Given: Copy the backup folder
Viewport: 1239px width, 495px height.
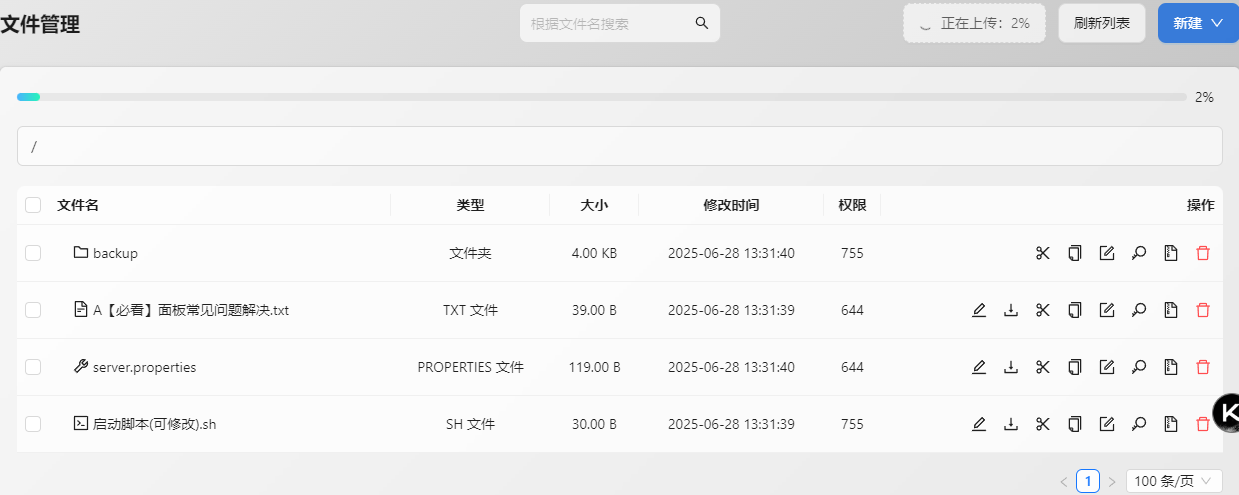Looking at the screenshot, I should coord(1075,253).
